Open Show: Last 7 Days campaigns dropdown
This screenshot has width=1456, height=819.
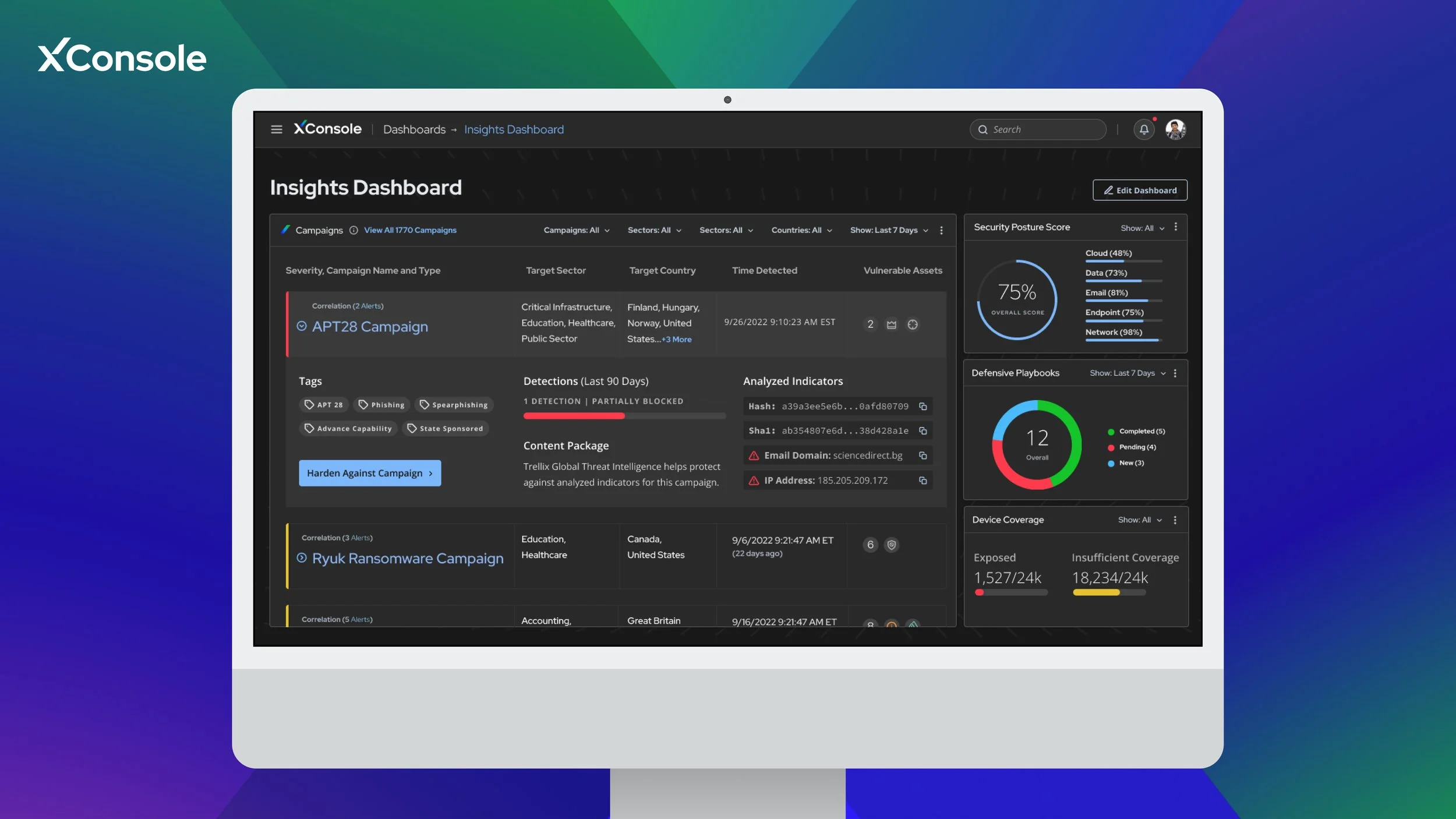coord(889,230)
